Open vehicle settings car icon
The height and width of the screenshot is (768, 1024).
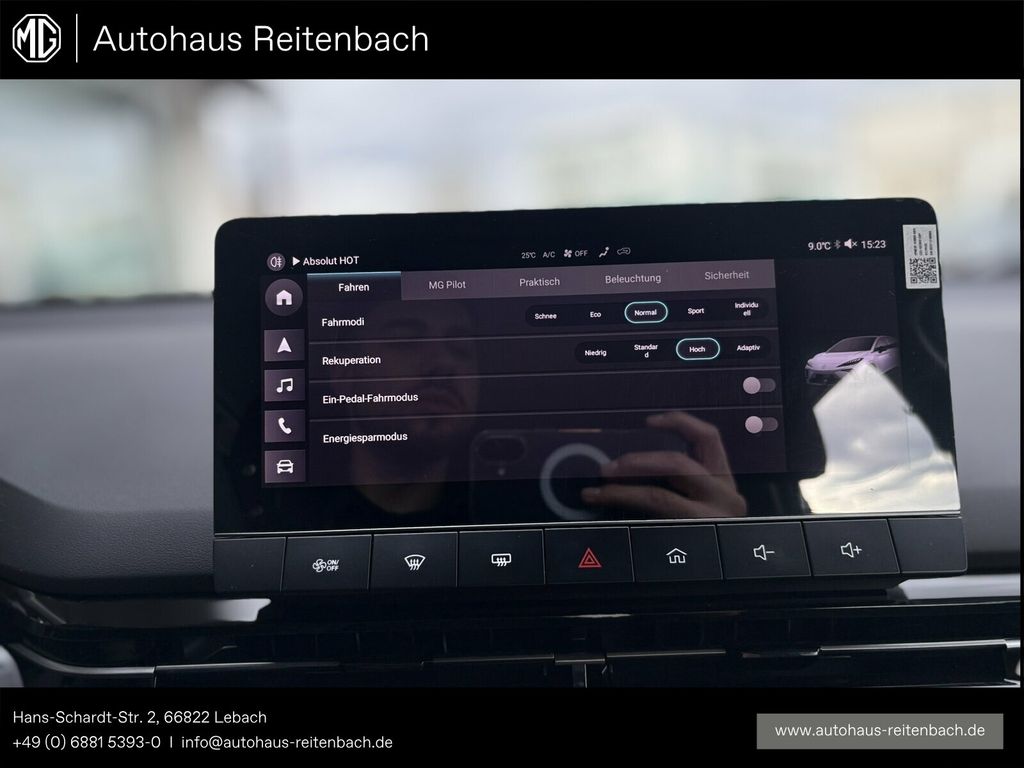[x=285, y=467]
